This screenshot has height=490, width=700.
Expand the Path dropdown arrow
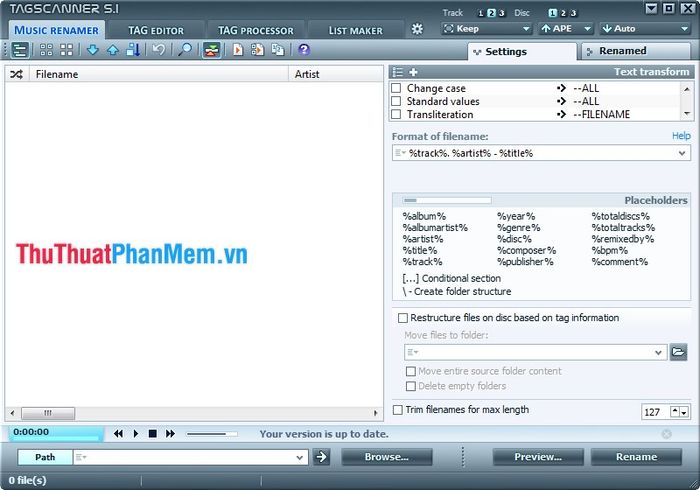(300, 457)
